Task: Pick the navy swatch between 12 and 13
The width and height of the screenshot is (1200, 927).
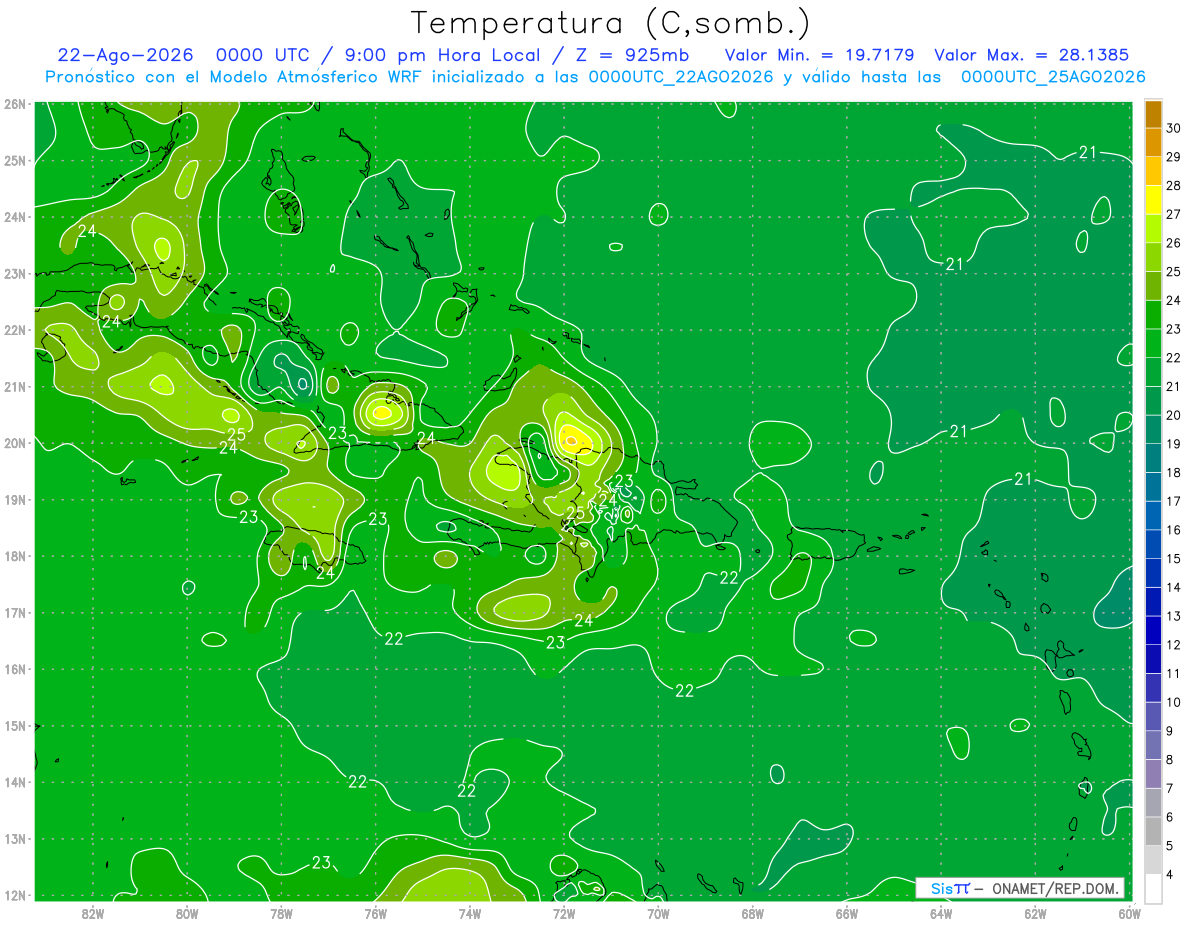Action: (1153, 630)
